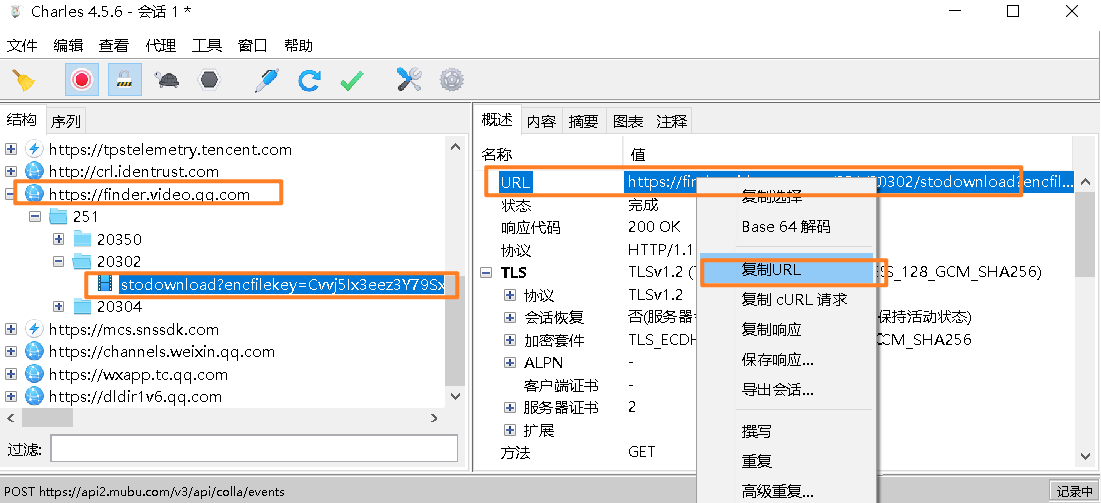Toggle SSL proxying padlock icon
The width and height of the screenshot is (1101, 503).
pyautogui.click(x=125, y=79)
